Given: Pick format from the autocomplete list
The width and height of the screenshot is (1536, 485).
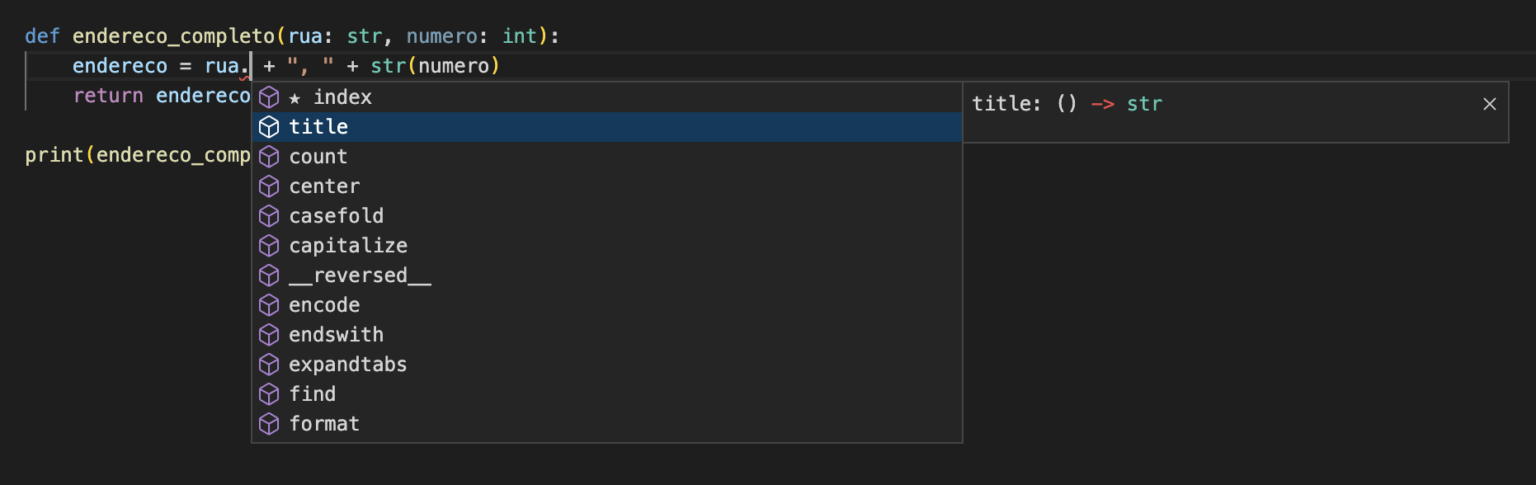Looking at the screenshot, I should point(607,424).
